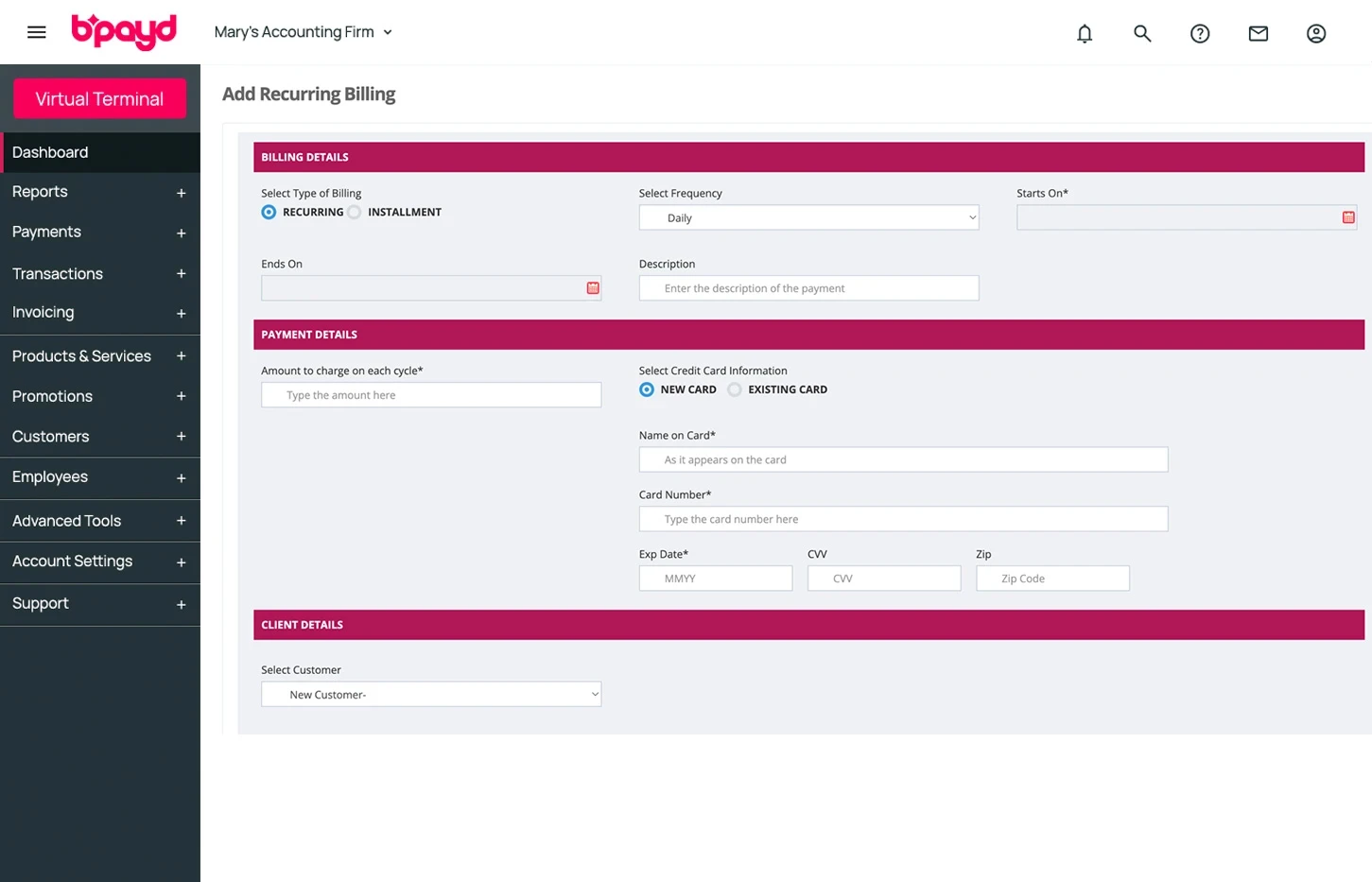This screenshot has height=882, width=1372.
Task: Click the BILLING DETAILS section header
Action: [x=808, y=157]
